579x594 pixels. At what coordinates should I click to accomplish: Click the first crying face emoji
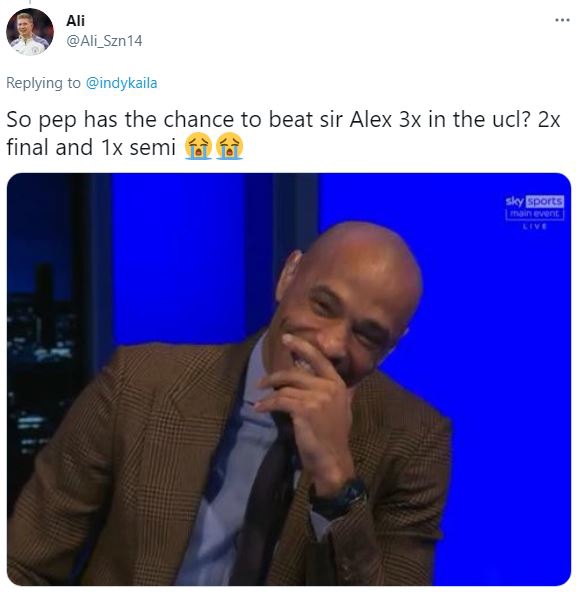point(198,146)
